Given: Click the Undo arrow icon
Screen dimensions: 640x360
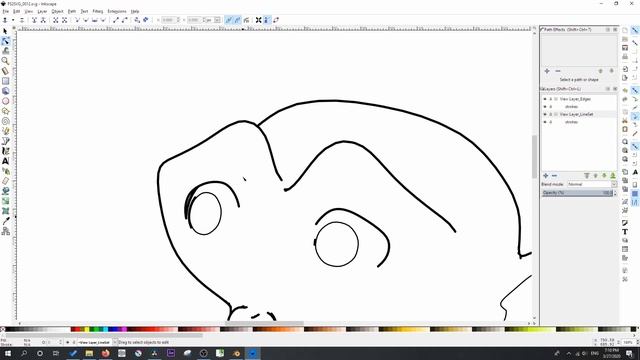Looking at the screenshot, I should (x=625, y=91).
